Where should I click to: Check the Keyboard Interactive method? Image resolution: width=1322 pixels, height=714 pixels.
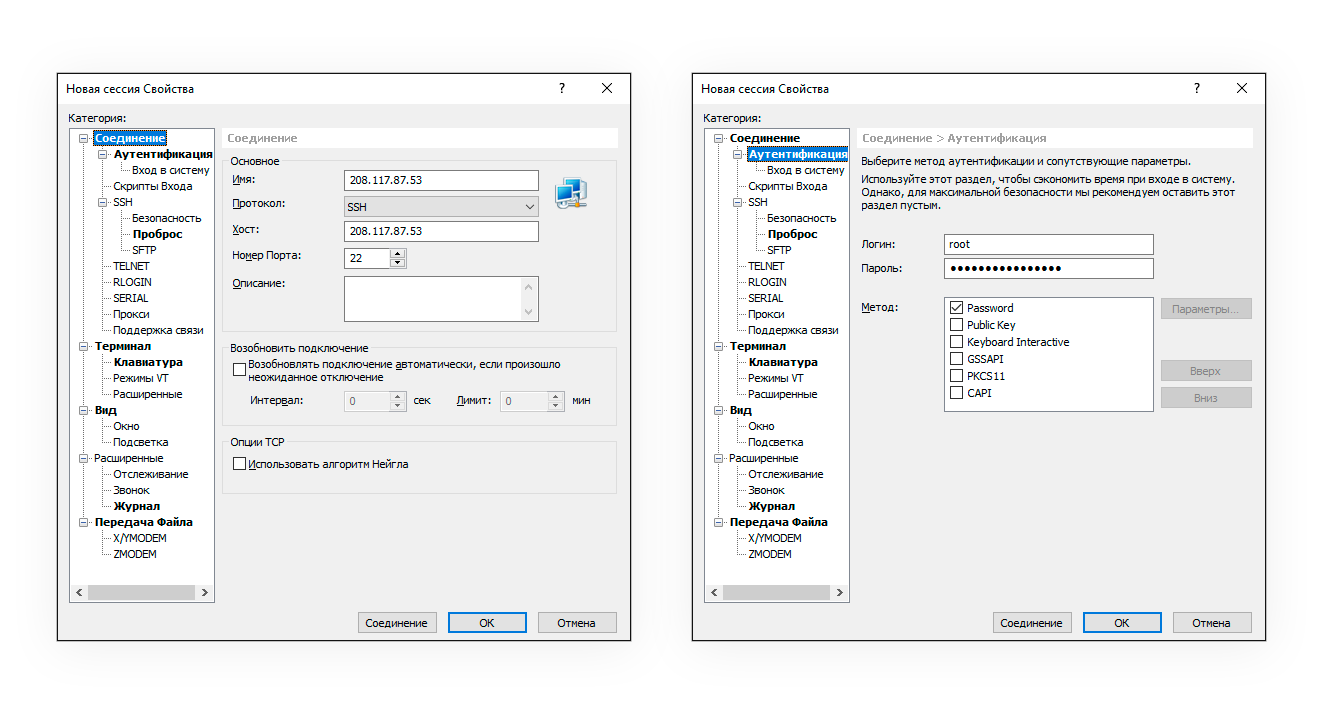(x=957, y=342)
